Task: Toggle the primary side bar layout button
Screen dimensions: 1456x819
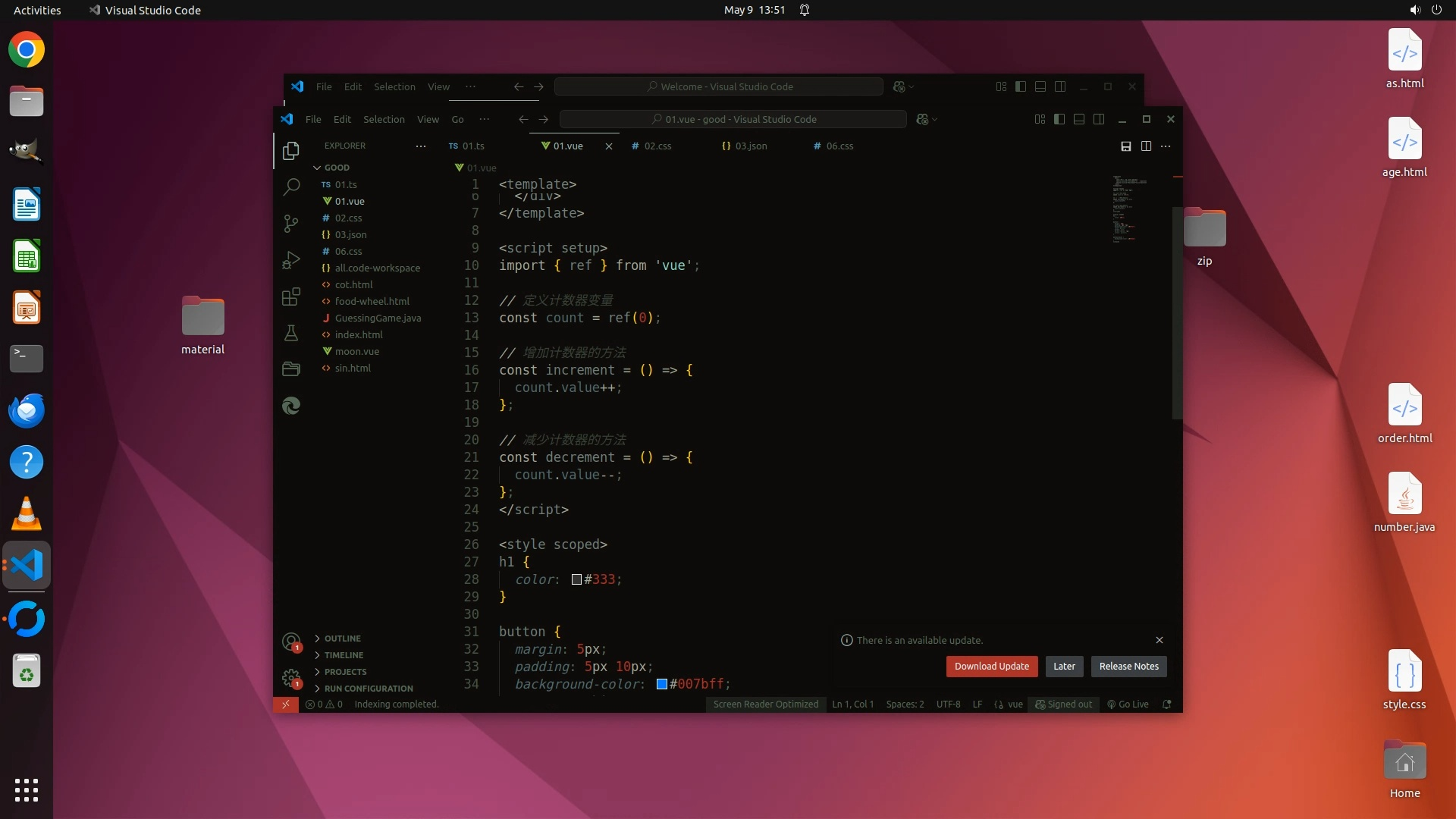Action: coord(1059,119)
